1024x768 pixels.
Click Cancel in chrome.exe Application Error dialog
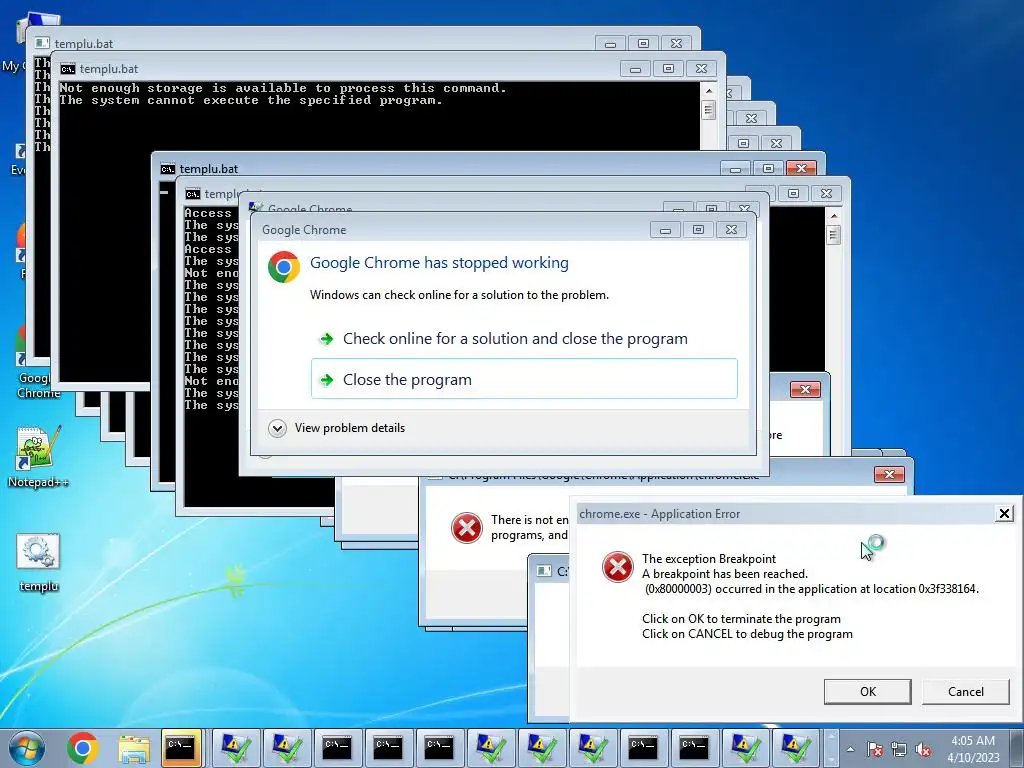(965, 692)
